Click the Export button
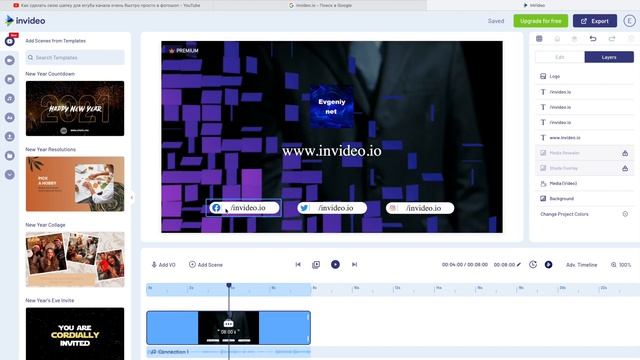The height and width of the screenshot is (360, 640). tap(595, 21)
